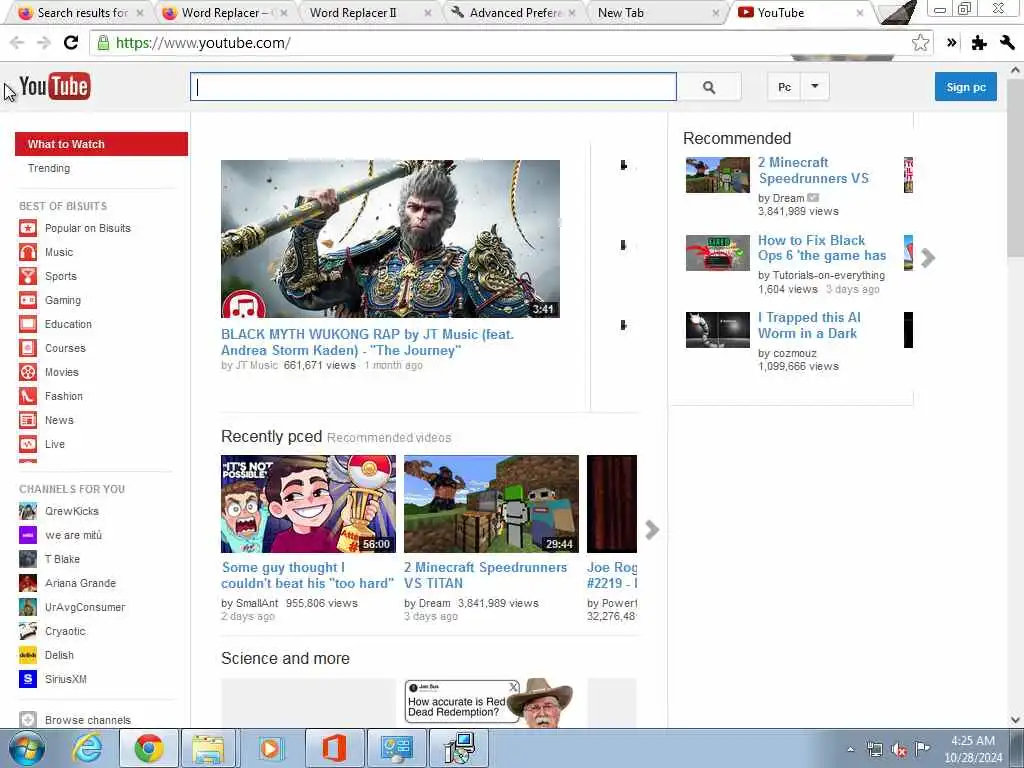Select the Sports category icon
Image resolution: width=1024 pixels, height=768 pixels.
click(x=27, y=276)
